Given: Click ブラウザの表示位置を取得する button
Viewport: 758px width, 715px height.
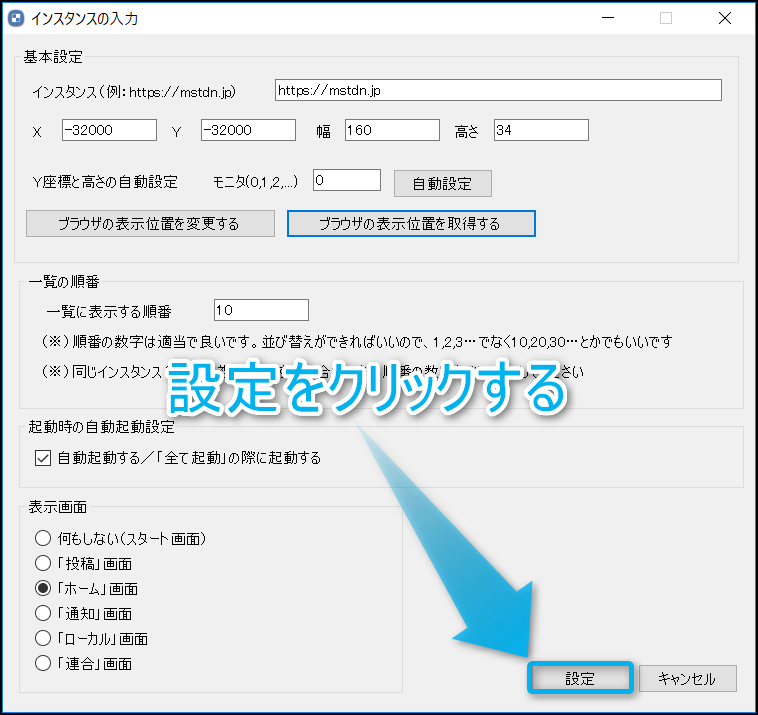Looking at the screenshot, I should [411, 223].
